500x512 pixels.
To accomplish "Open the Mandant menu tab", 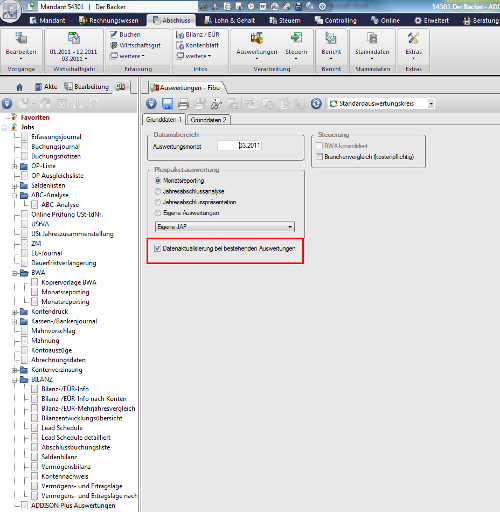I will [48, 20].
